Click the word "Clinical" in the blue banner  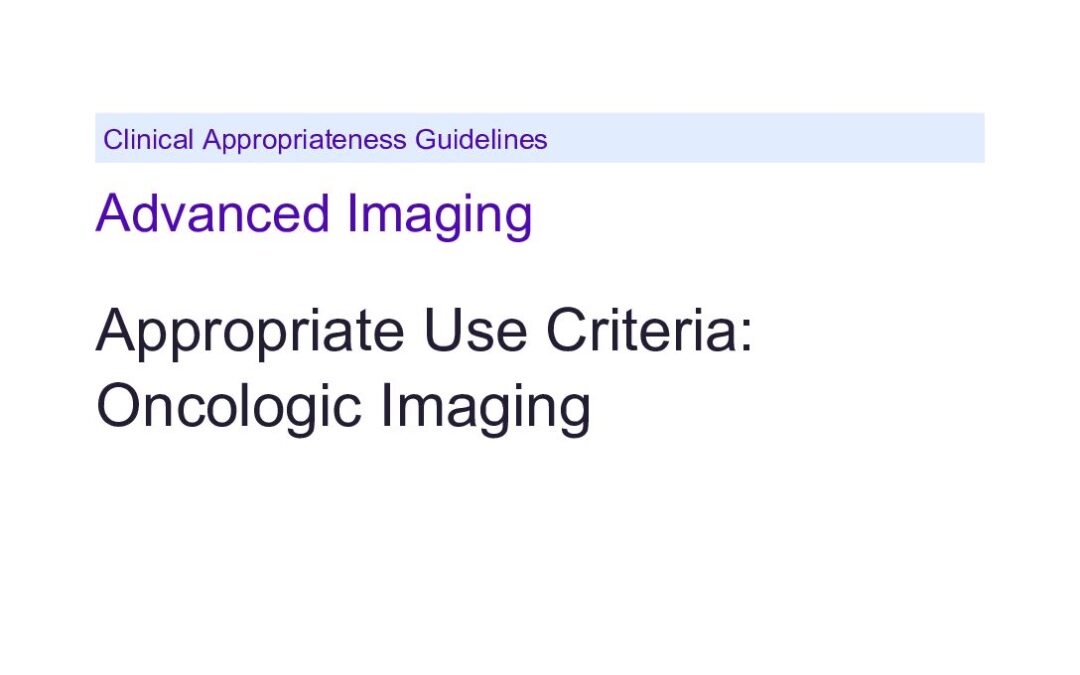tap(148, 140)
